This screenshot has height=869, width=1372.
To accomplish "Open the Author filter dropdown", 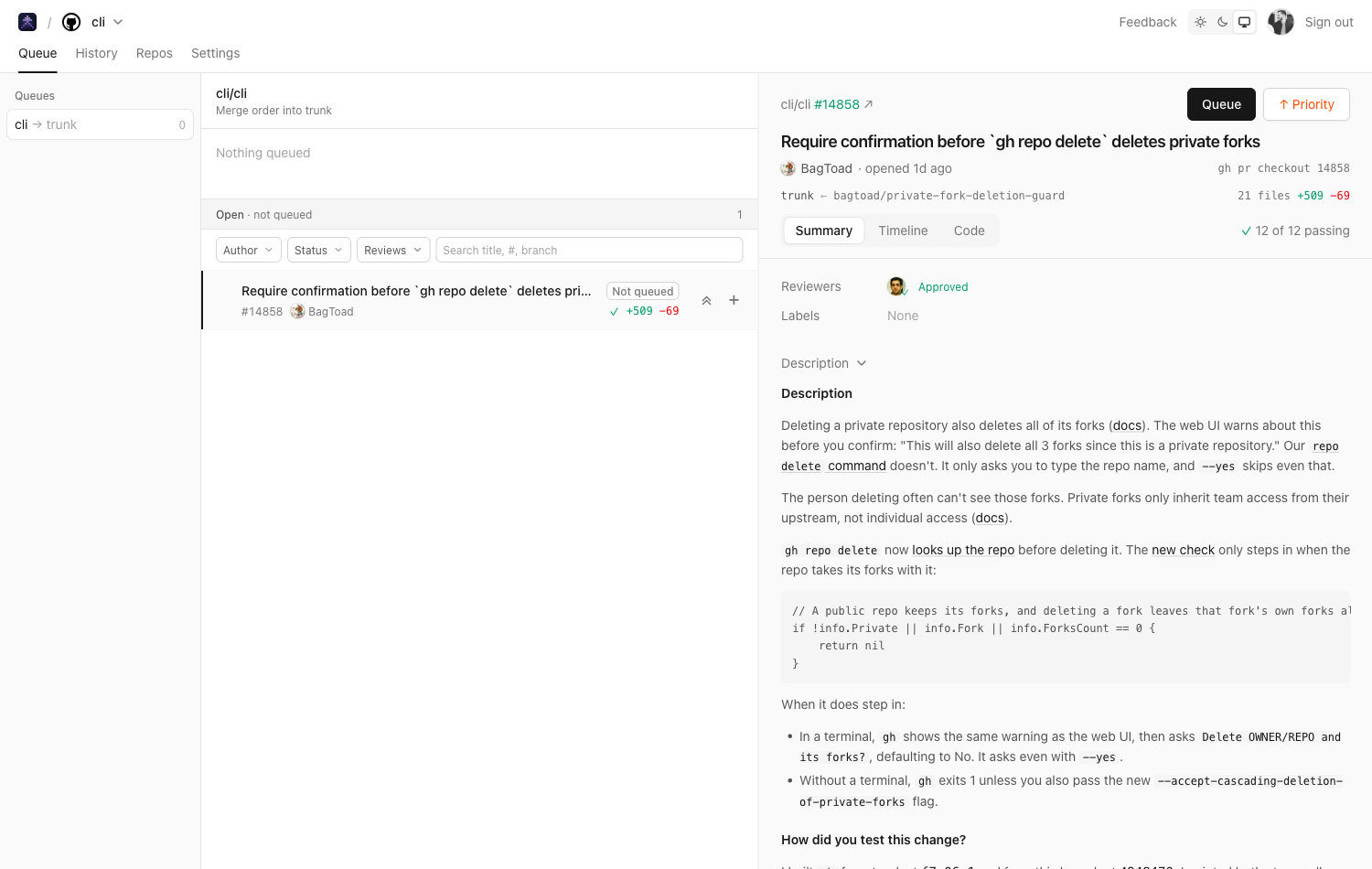I will [248, 250].
